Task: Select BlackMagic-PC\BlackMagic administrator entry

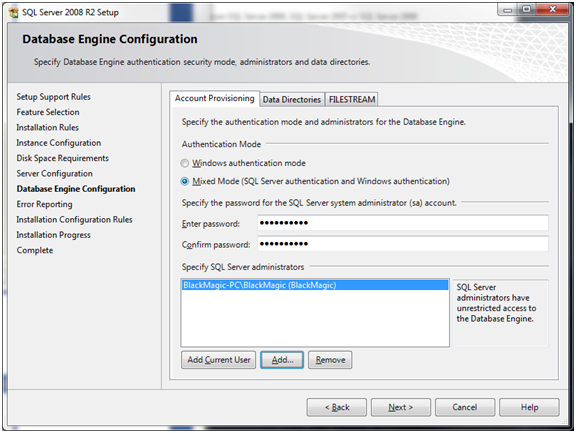Action: click(315, 285)
